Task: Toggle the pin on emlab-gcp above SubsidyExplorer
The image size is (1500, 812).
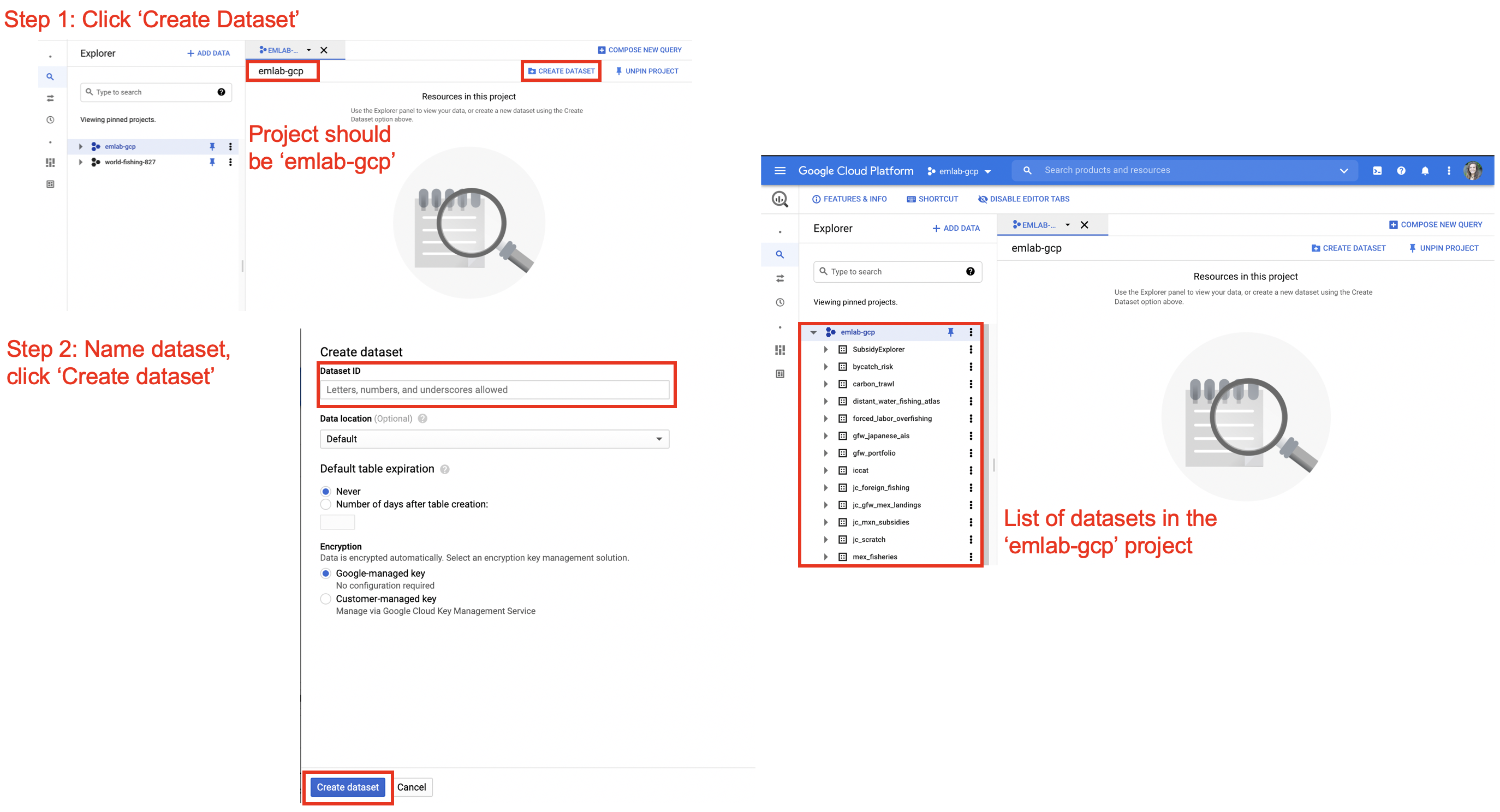Action: click(x=950, y=332)
